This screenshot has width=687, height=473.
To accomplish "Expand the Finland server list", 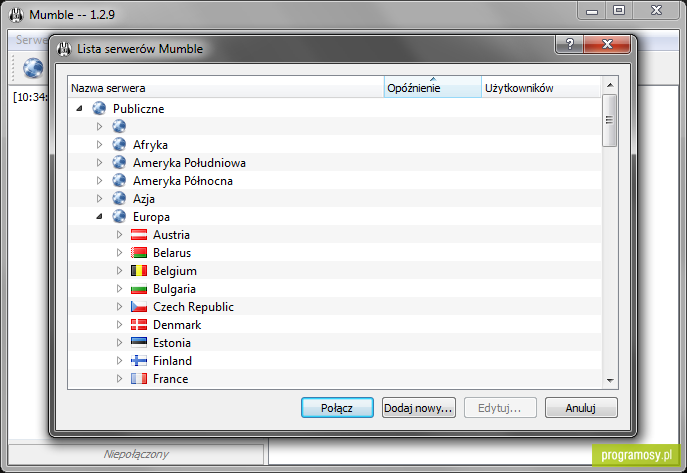I will pos(119,360).
